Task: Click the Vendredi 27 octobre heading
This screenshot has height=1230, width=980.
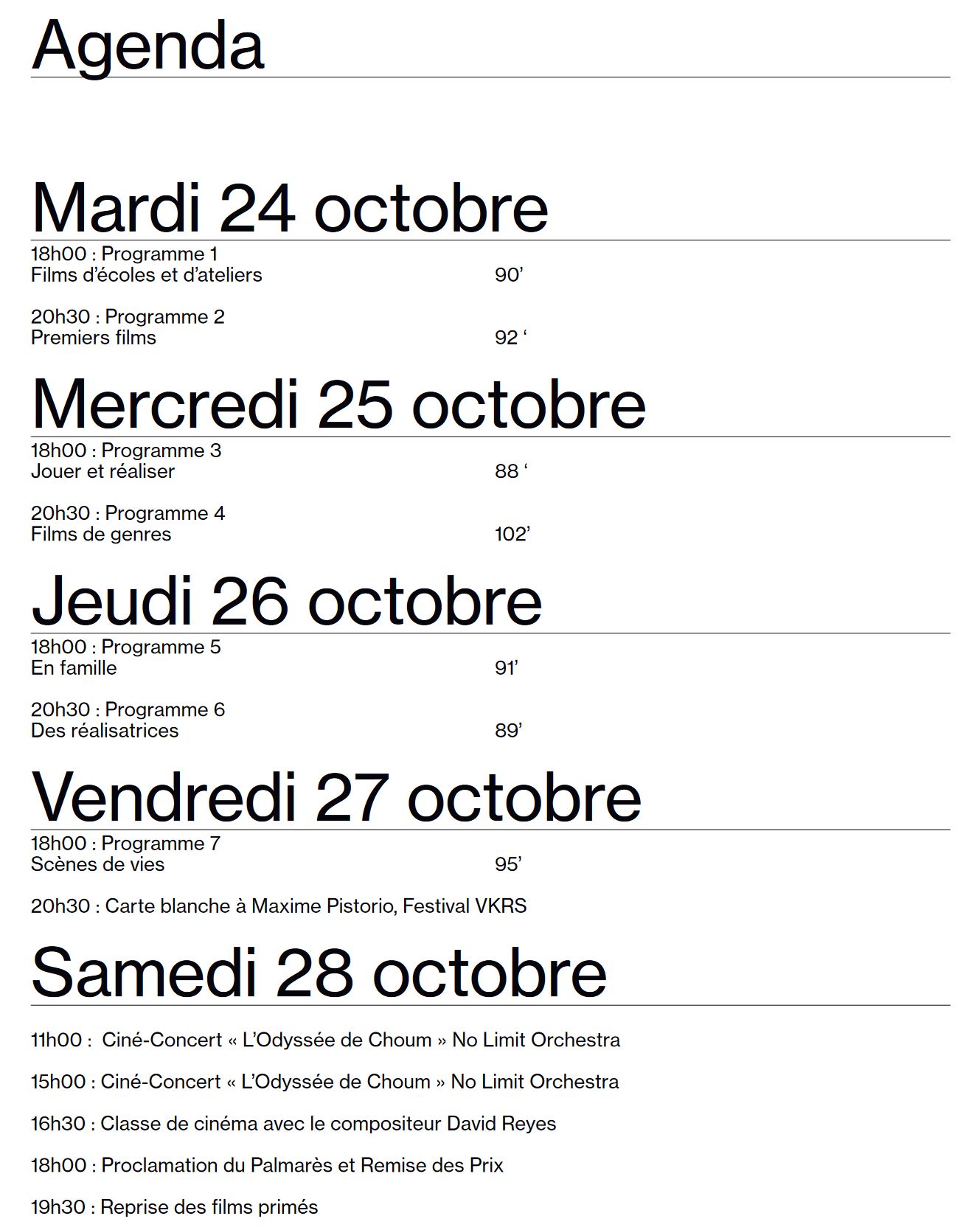Action: [336, 798]
